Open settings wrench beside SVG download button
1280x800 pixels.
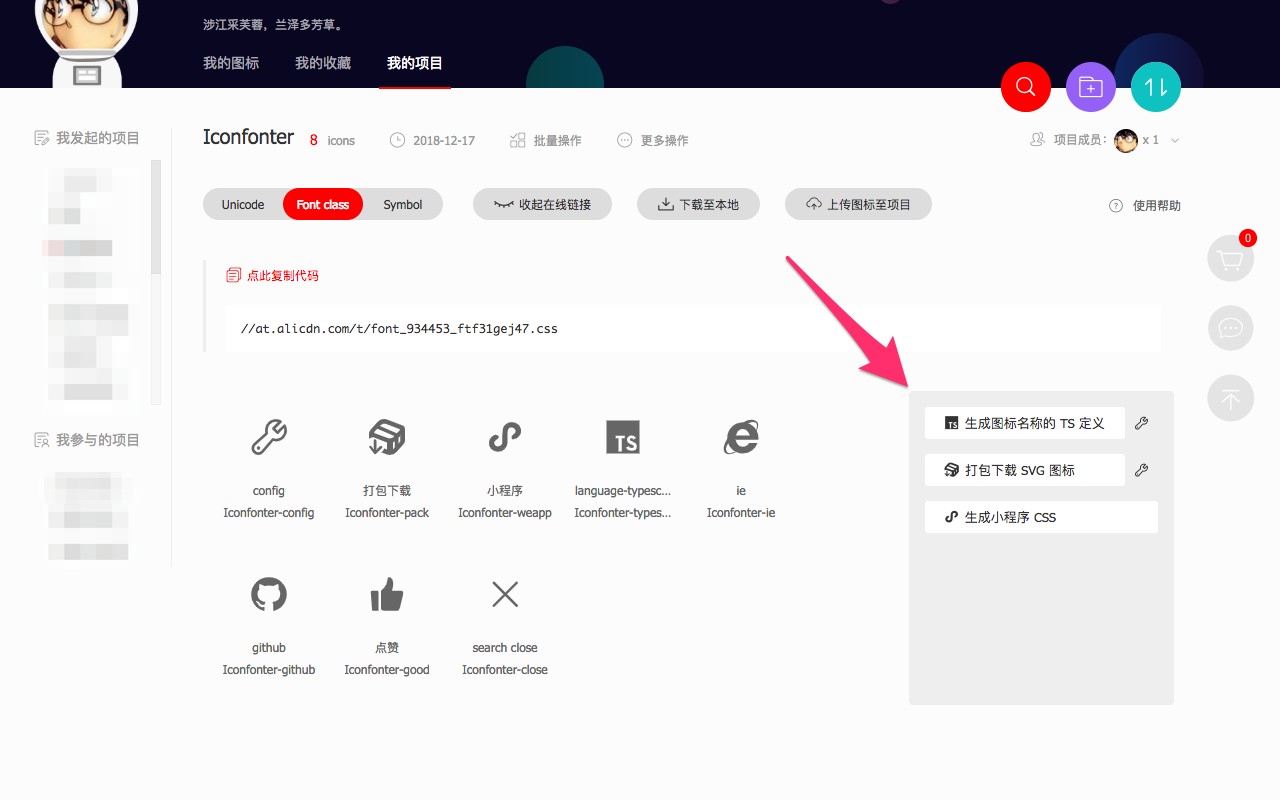pyautogui.click(x=1141, y=470)
